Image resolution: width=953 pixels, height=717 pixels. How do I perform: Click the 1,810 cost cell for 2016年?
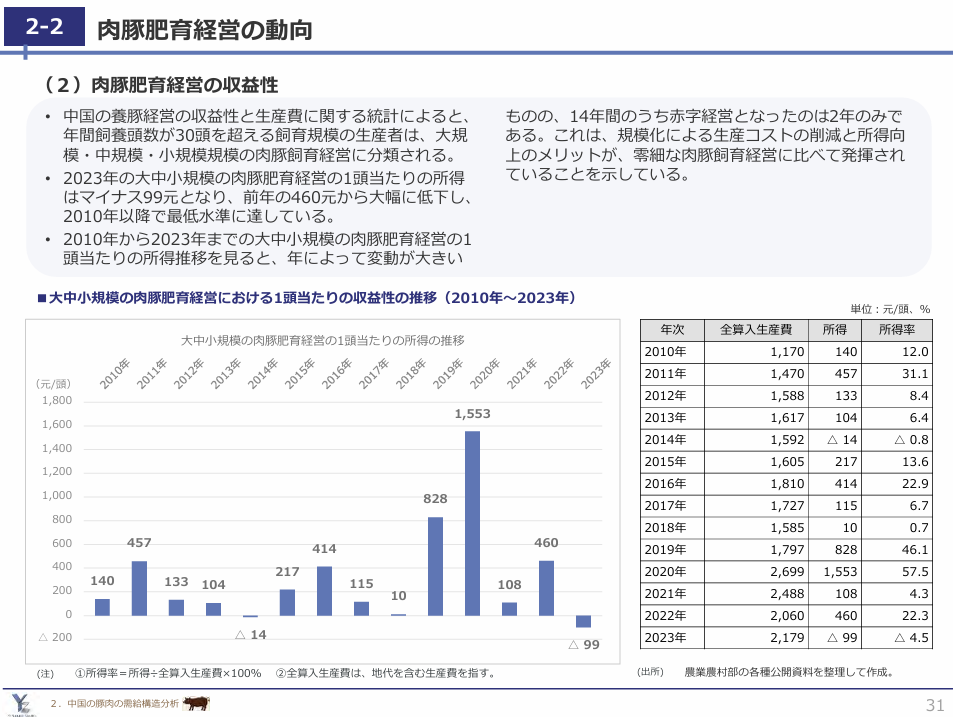point(756,484)
